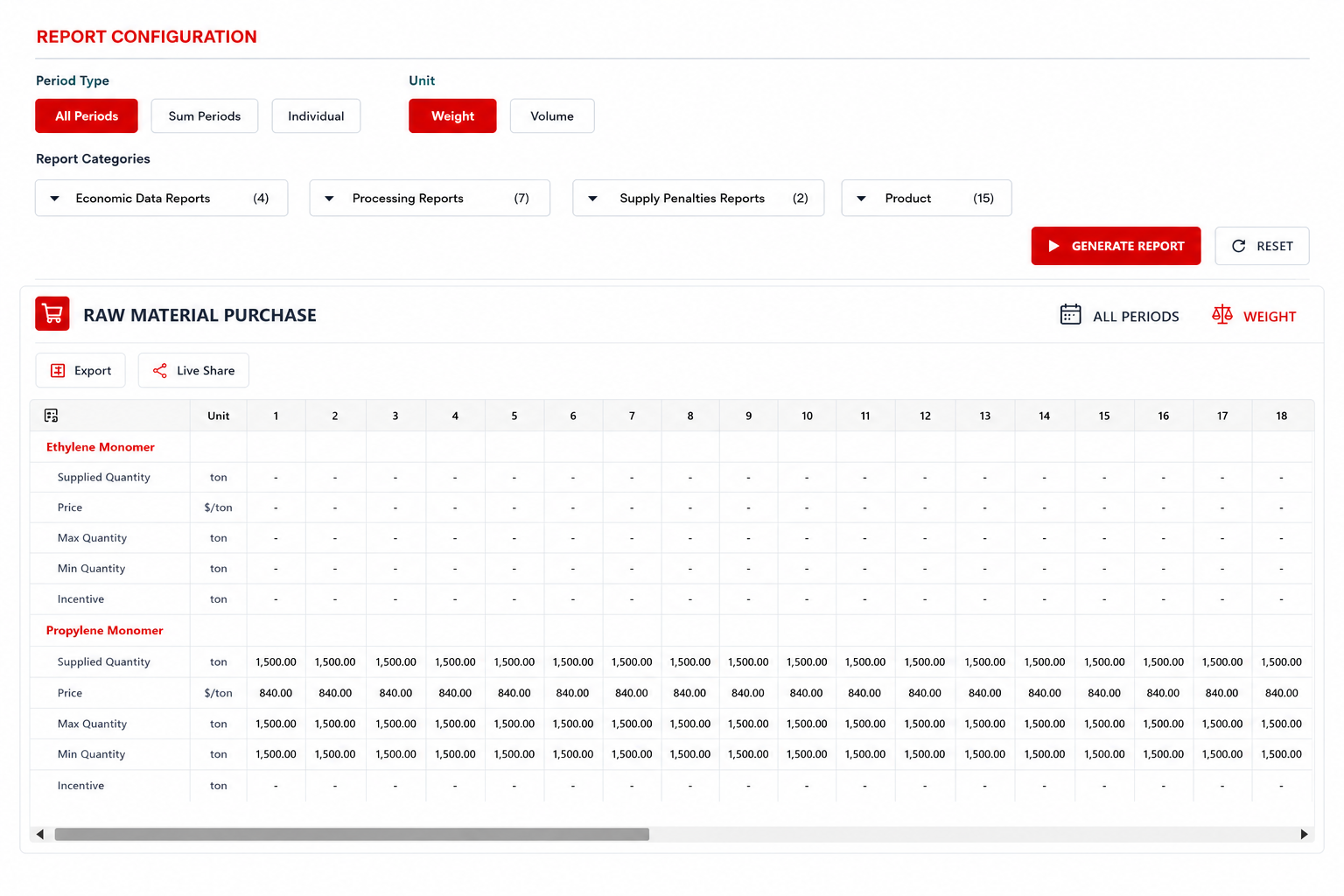Click Propylene Price value in column 1
Viewport: 1344px width, 896px height.
[276, 693]
